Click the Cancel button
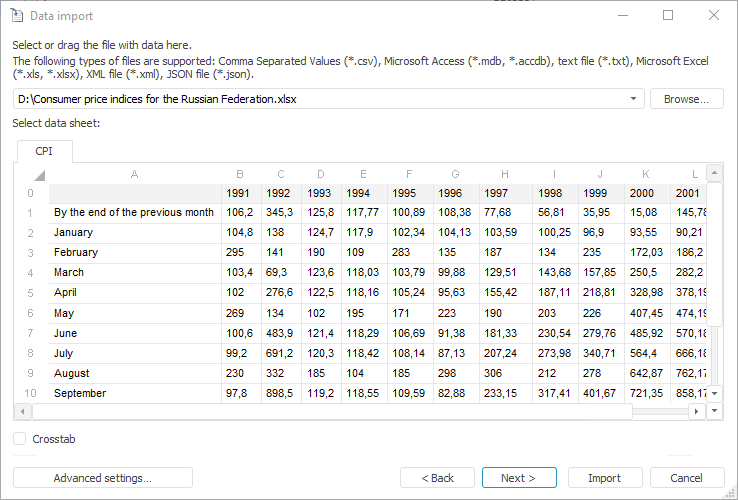The height and width of the screenshot is (500, 738). point(686,478)
